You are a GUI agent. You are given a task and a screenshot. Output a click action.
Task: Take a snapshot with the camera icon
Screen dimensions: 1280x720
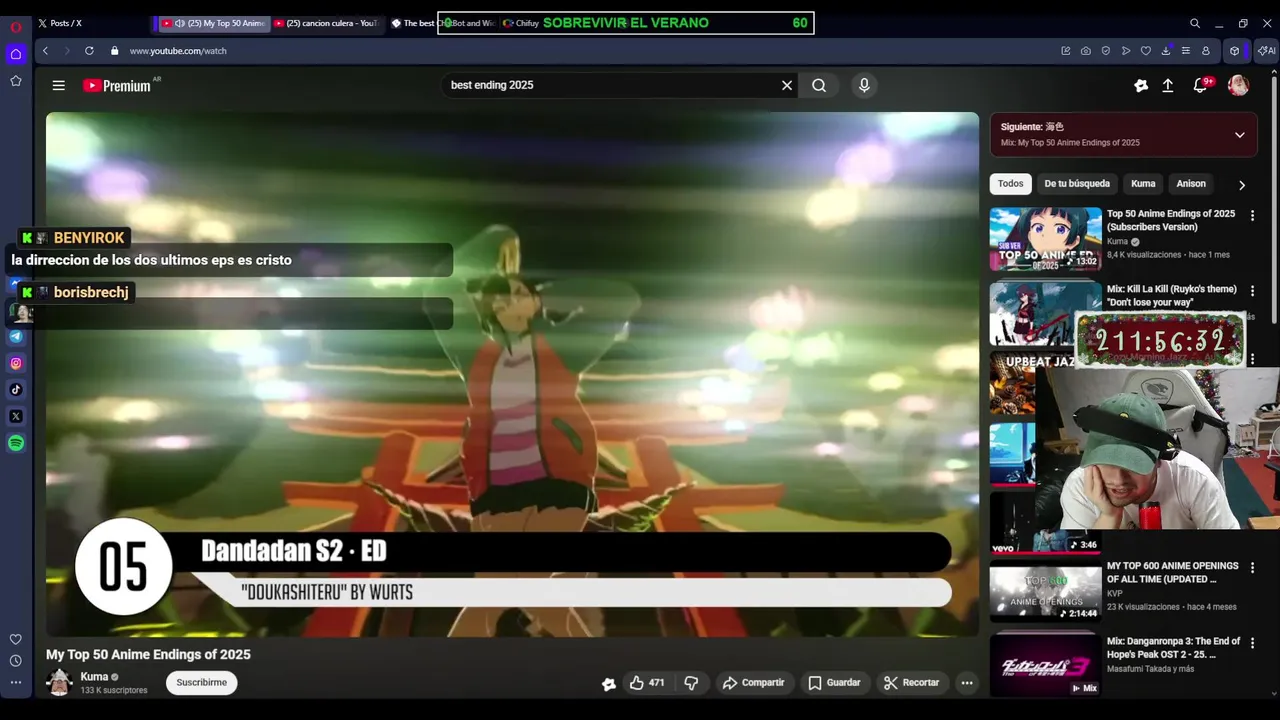[x=1086, y=51]
